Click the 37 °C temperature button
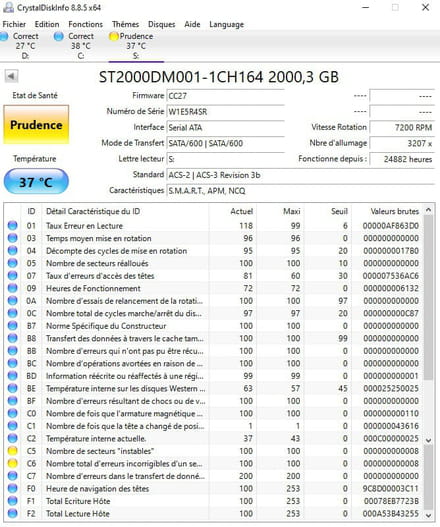The width and height of the screenshot is (440, 527). click(36, 182)
